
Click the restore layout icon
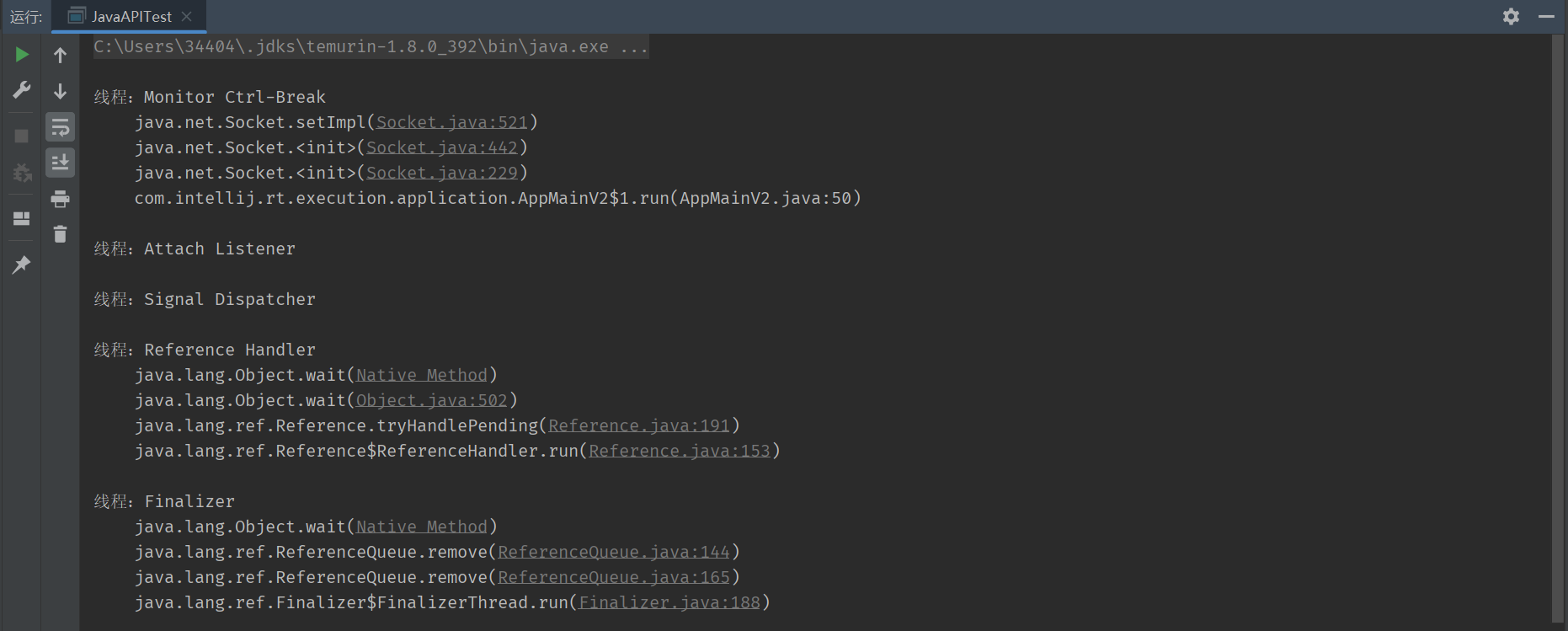coord(22,218)
